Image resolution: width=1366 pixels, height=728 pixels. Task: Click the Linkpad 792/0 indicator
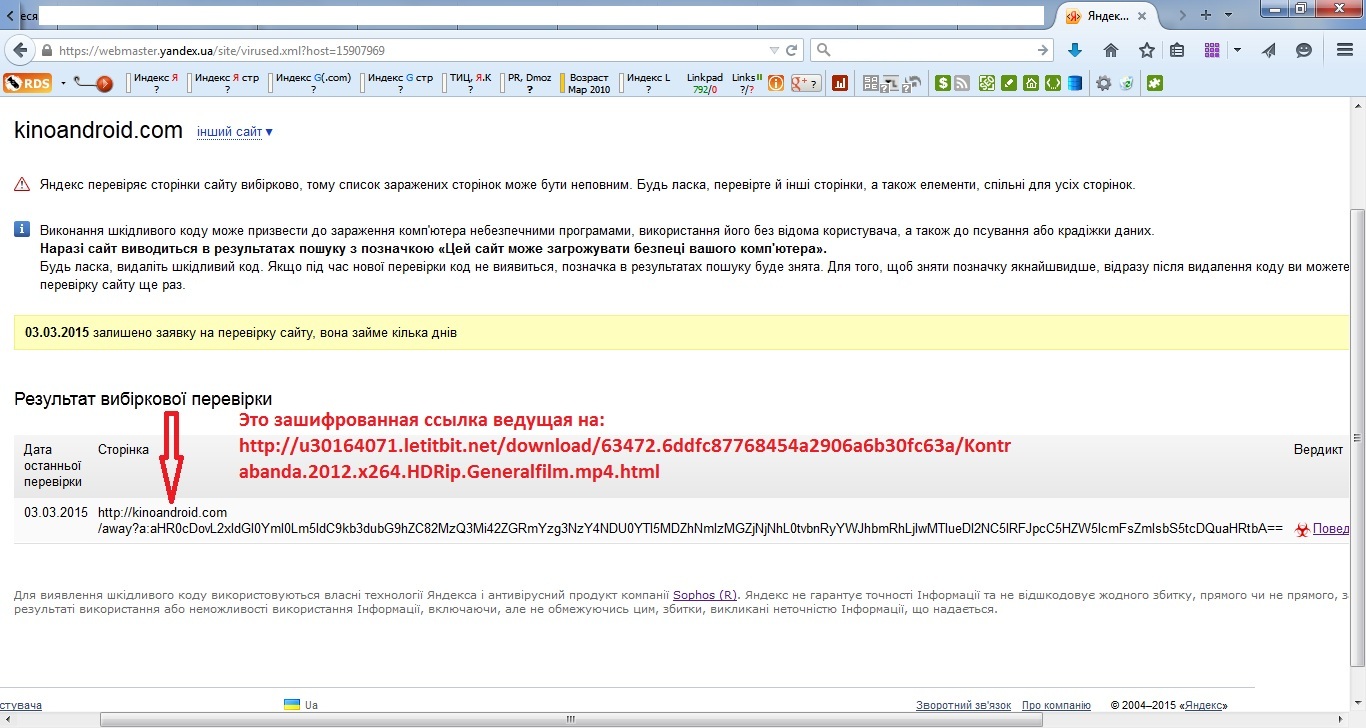click(x=705, y=84)
